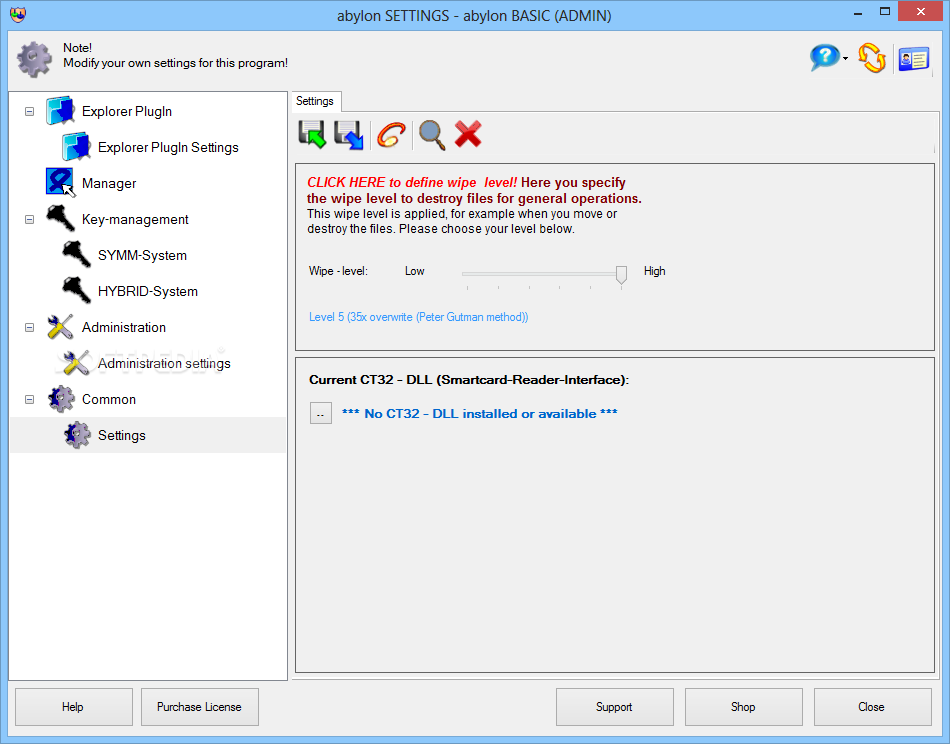Screen dimensions: 950x744
Task: Click the red X delete icon
Action: coord(468,134)
